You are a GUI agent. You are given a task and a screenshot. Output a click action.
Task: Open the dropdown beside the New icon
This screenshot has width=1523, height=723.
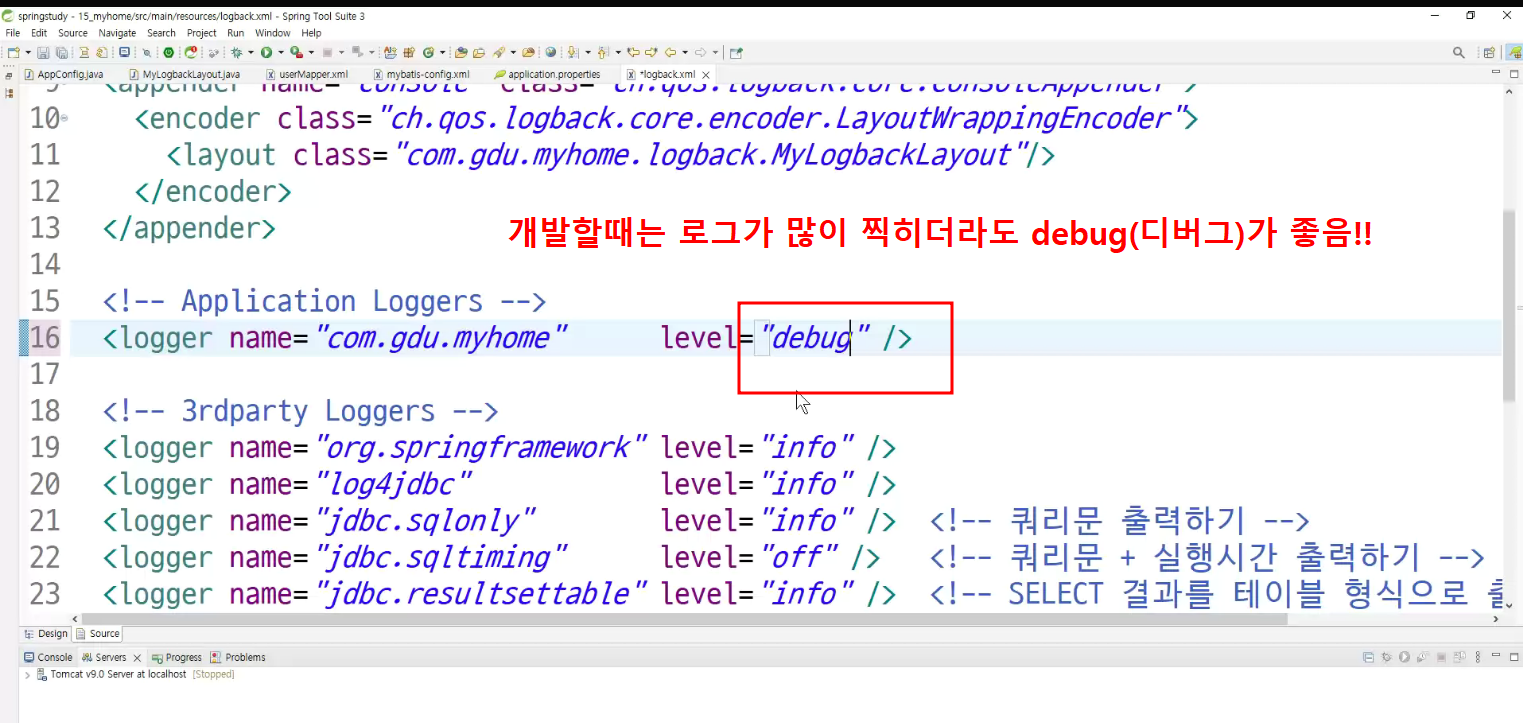pyautogui.click(x=27, y=52)
